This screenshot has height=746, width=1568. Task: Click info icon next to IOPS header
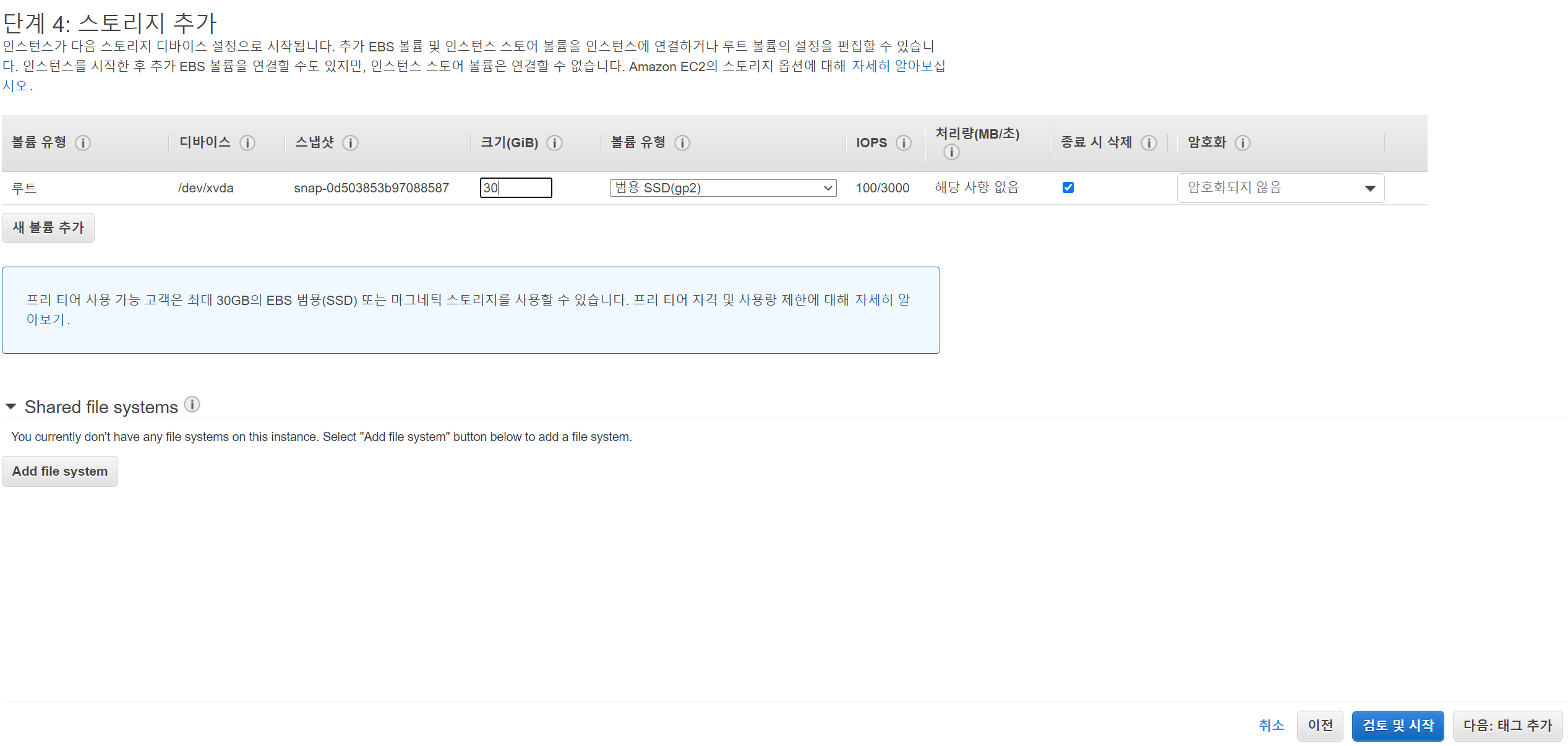coord(904,143)
